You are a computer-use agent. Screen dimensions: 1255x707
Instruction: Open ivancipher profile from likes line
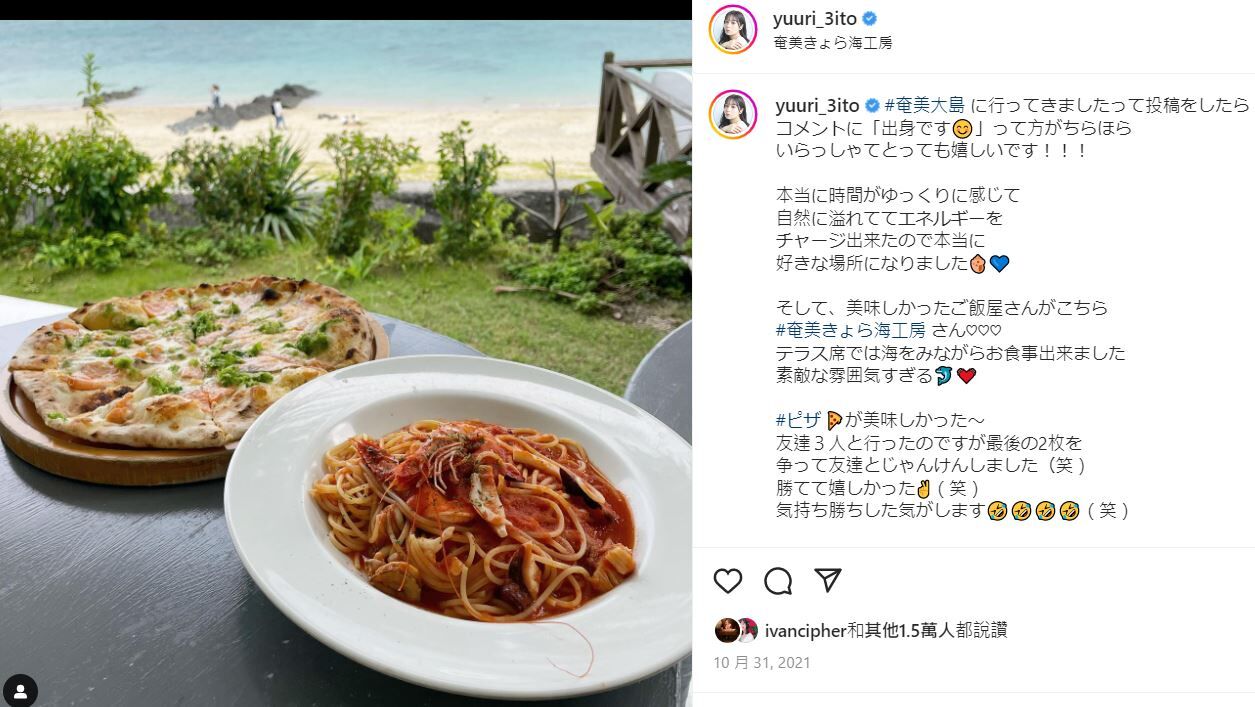coord(805,630)
